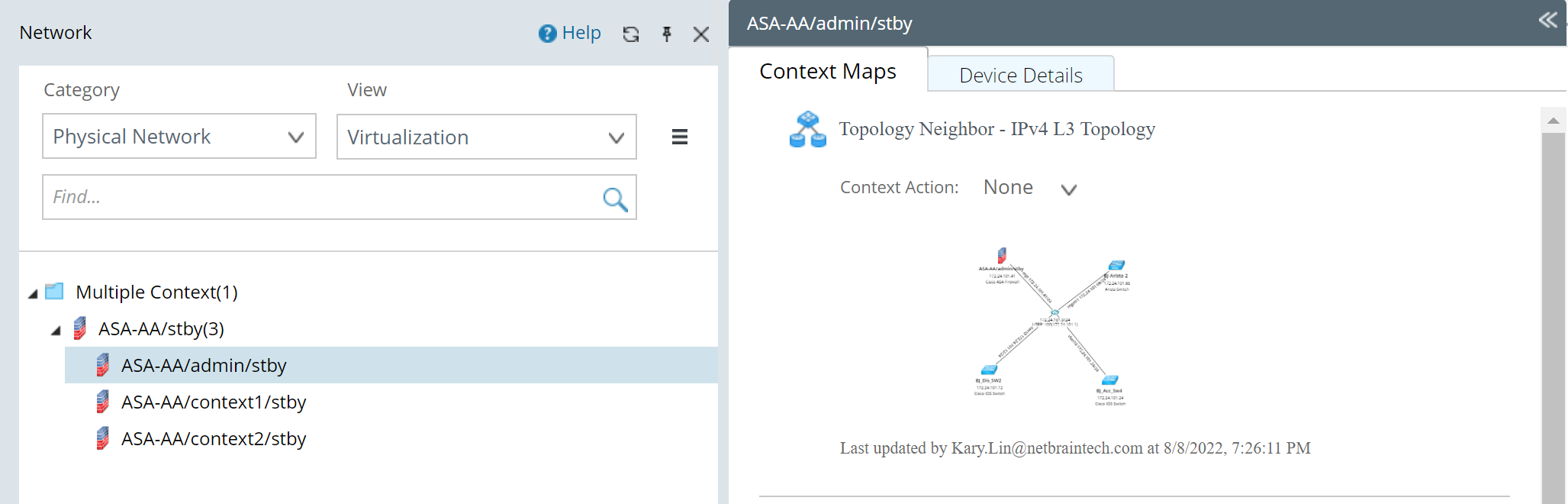Click the blue question mark help icon

tap(547, 34)
